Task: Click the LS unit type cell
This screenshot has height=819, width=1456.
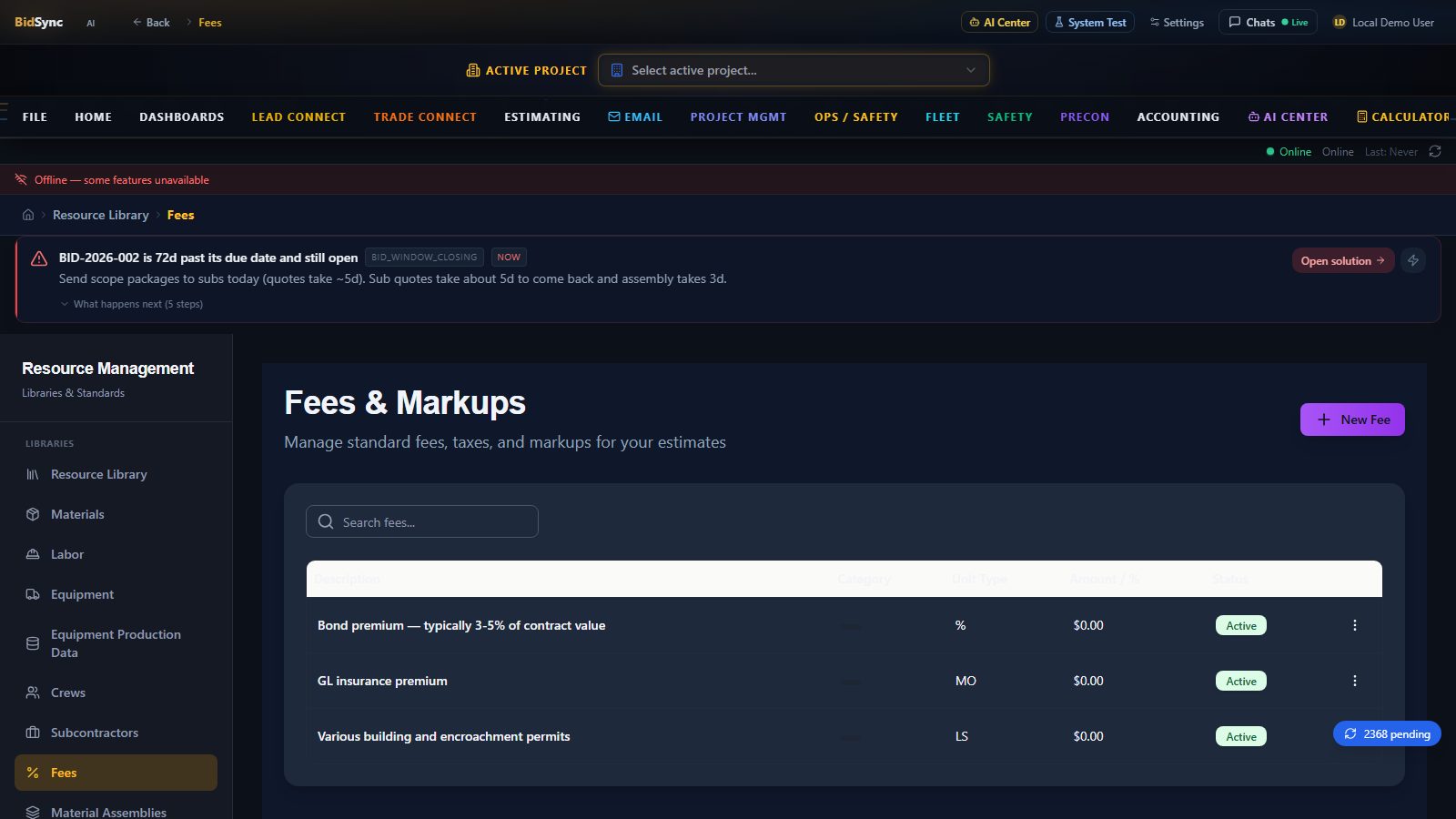Action: coord(962,736)
